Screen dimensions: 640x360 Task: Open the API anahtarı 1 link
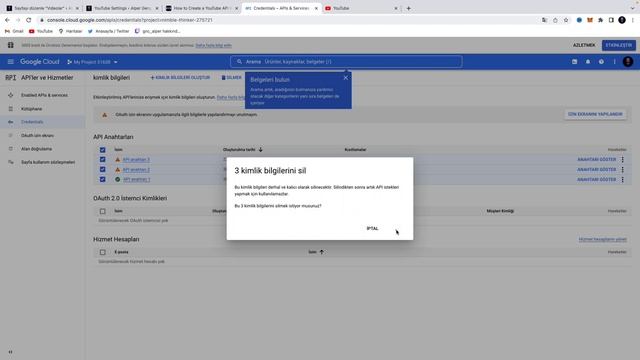click(x=136, y=179)
